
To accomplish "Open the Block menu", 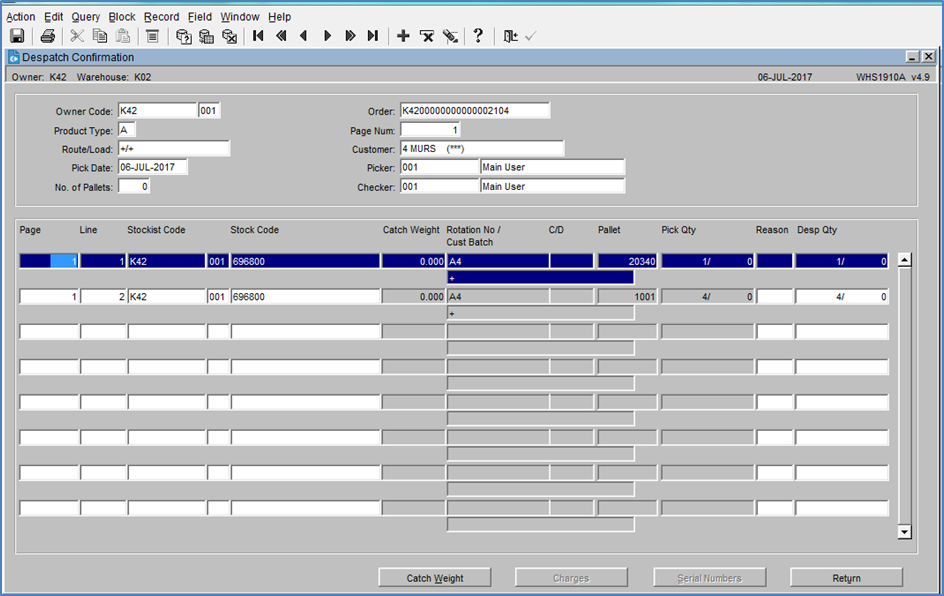I will coord(122,17).
